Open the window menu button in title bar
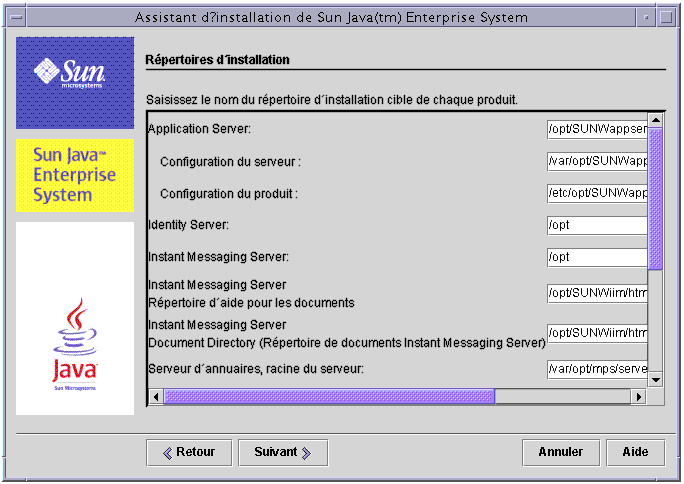Viewport: 684px width, 484px height. tap(17, 17)
